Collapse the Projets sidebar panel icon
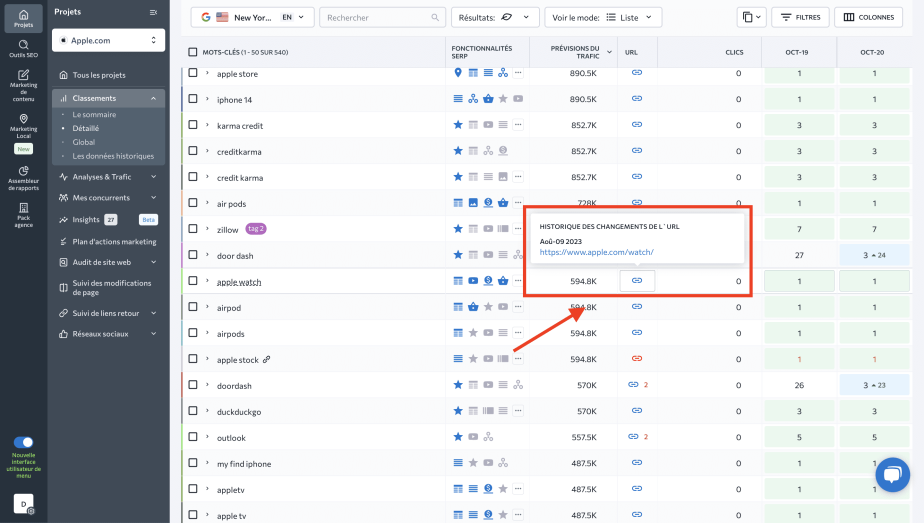The height and width of the screenshot is (523, 924). tap(153, 12)
